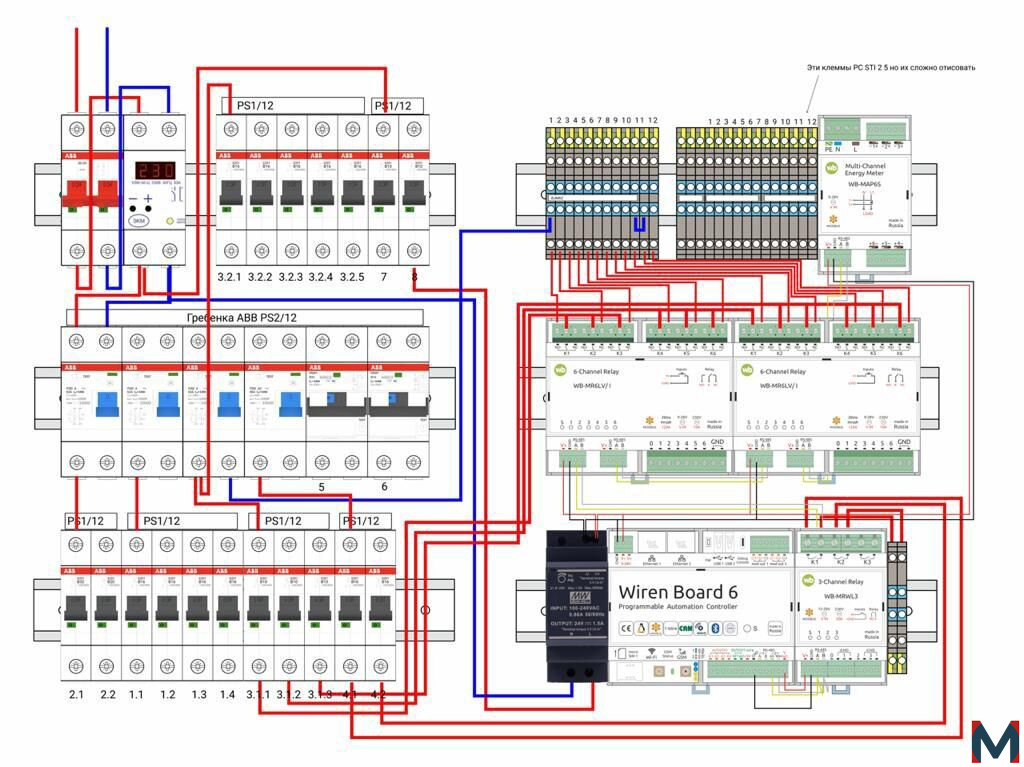
Task: Click the Bluetooth logo on Wiren Board 6
Action: coord(715,628)
